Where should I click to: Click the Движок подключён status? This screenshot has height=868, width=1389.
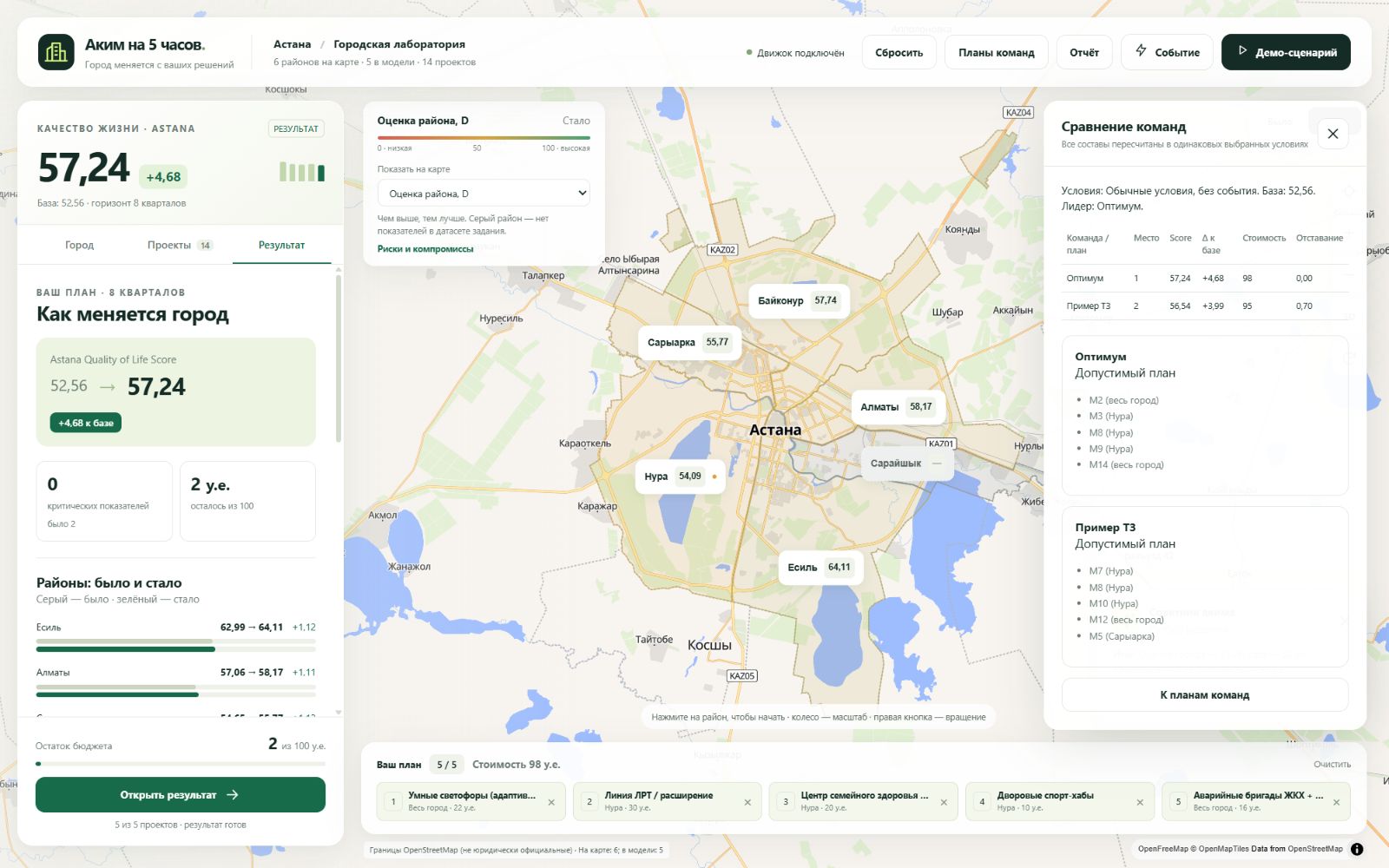[795, 53]
